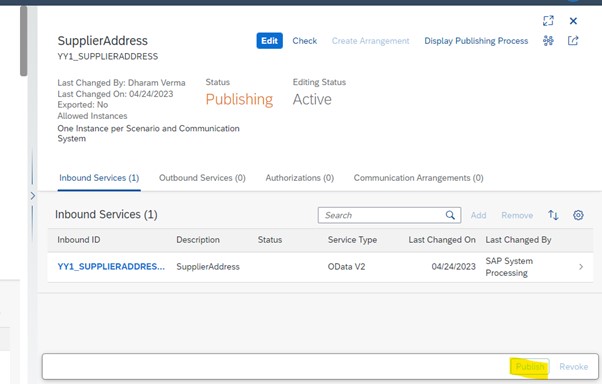Switch to the Inbound Services tab
602x384 pixels.
(99, 178)
